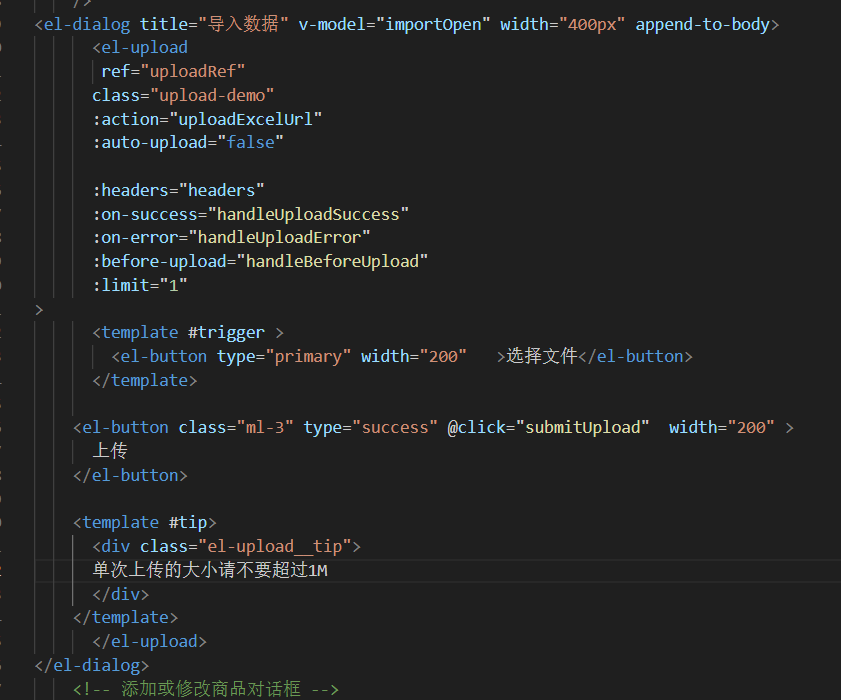Image resolution: width=841 pixels, height=700 pixels.
Task: Click handleUploadSuccess handler name
Action: 308,215
